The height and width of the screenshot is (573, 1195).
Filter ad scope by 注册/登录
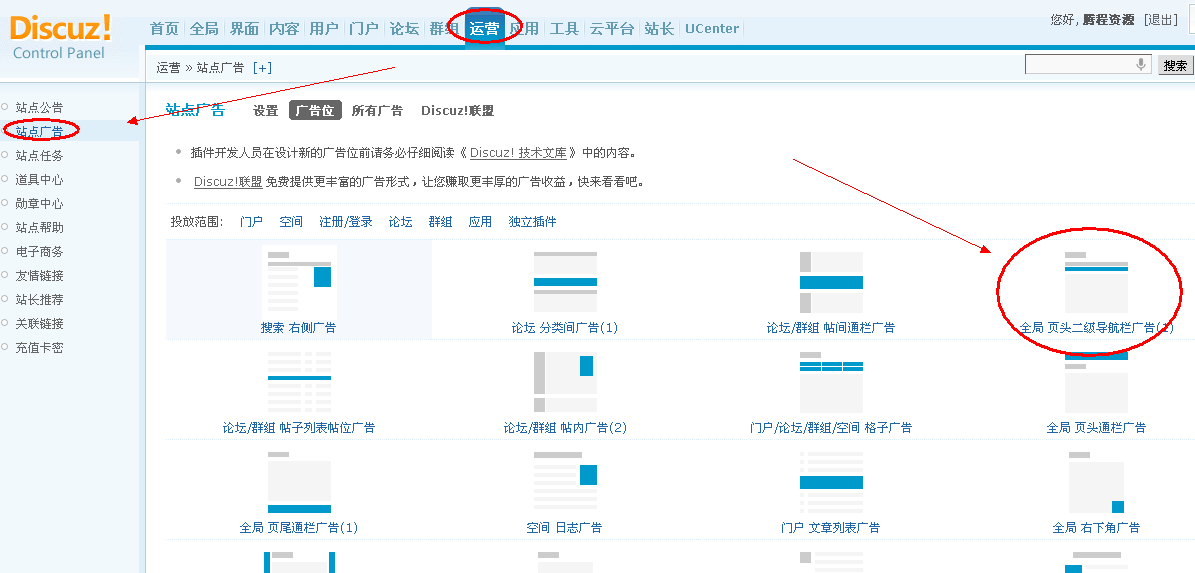click(x=346, y=222)
